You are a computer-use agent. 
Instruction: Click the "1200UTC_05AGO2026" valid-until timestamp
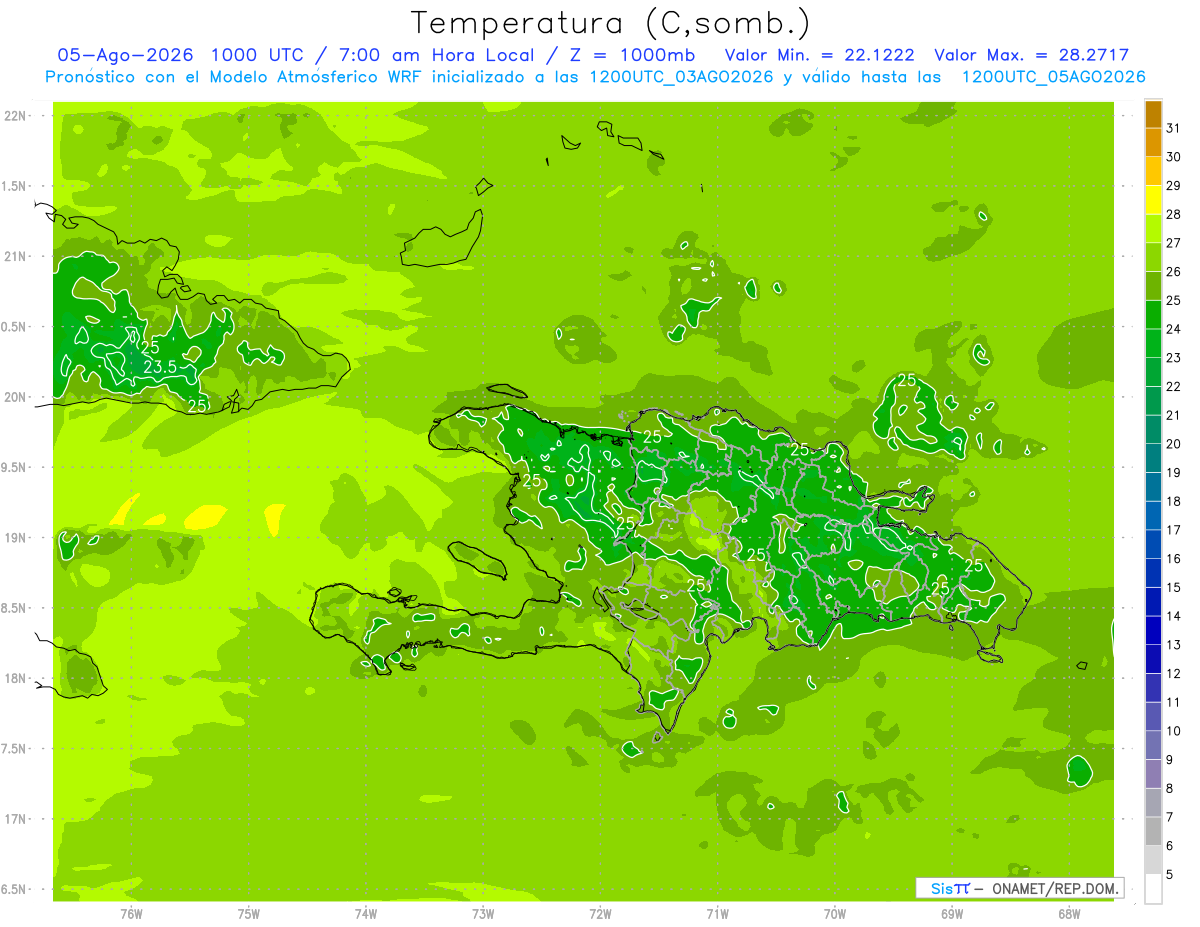(x=1053, y=77)
